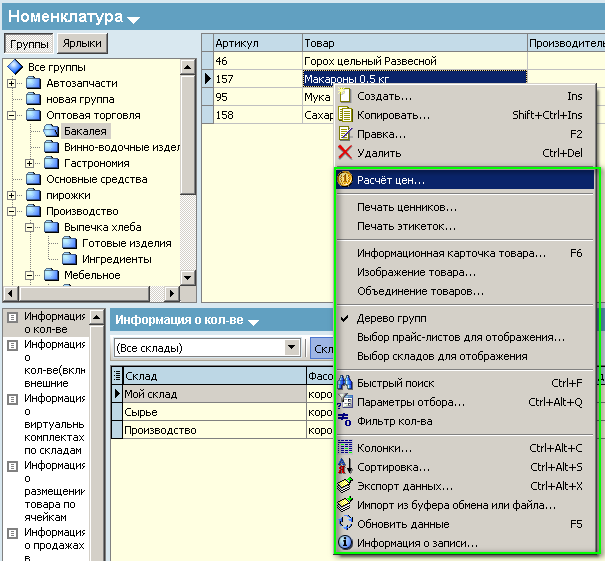
Task: Click the Сортировка A-Я sort icon
Action: pos(345,466)
